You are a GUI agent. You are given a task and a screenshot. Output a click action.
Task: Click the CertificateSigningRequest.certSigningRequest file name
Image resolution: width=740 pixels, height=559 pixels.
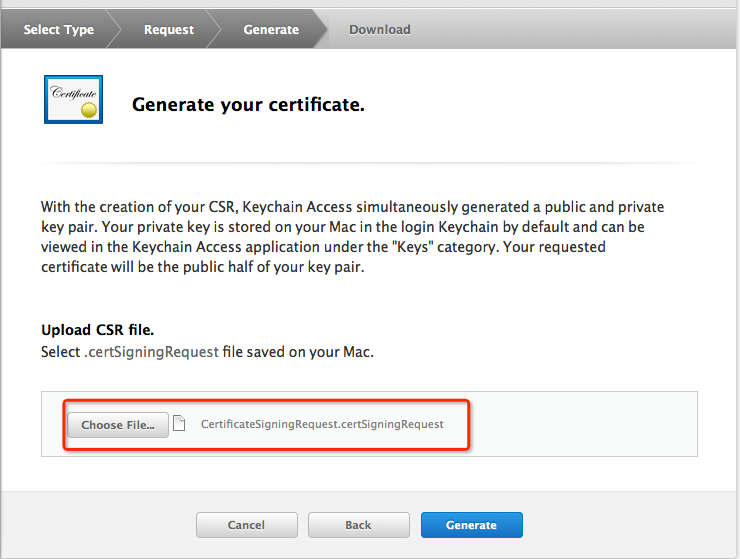tap(321, 424)
